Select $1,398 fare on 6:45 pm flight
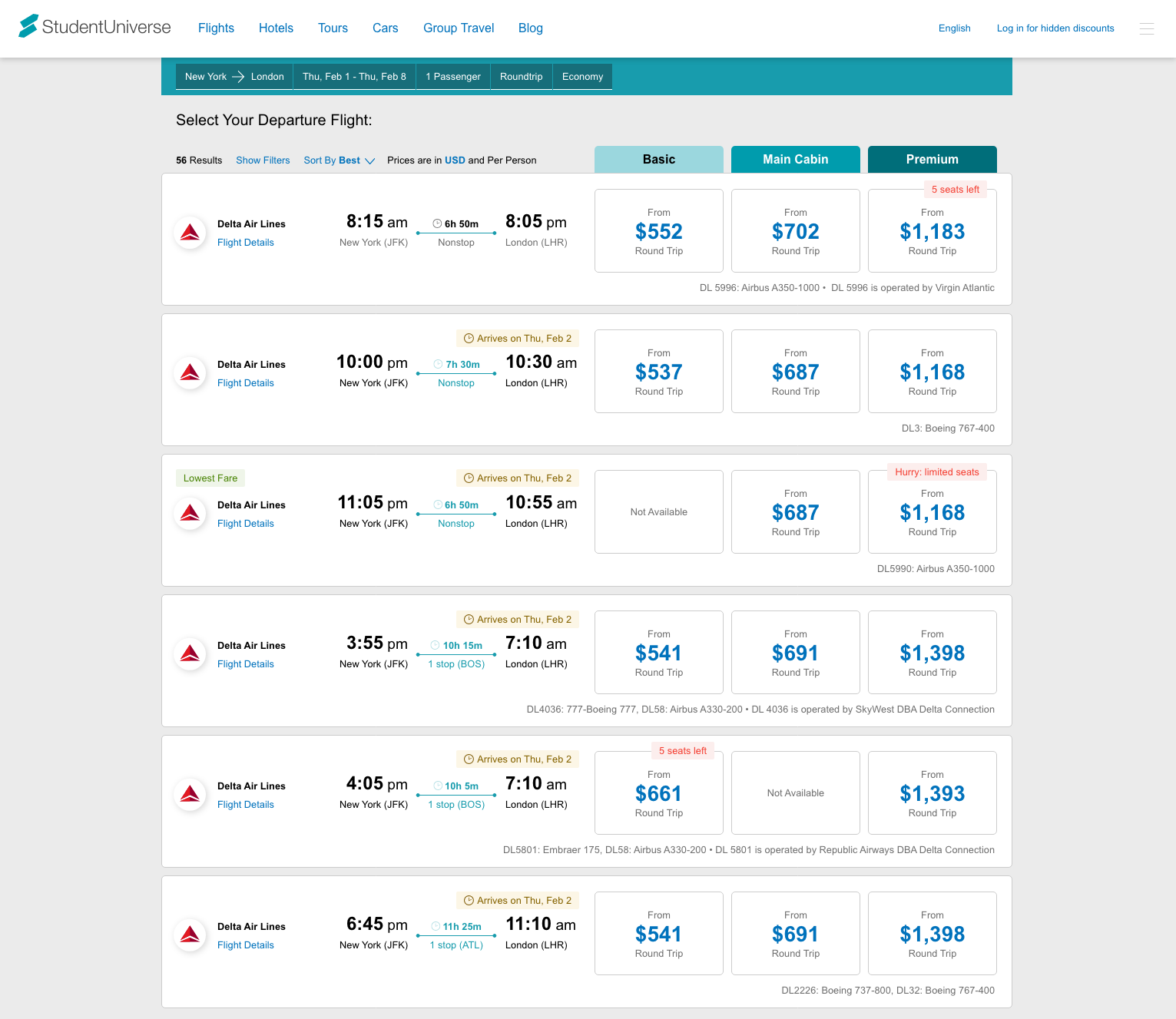Screen dimensions: 1176x1019 click(x=933, y=933)
